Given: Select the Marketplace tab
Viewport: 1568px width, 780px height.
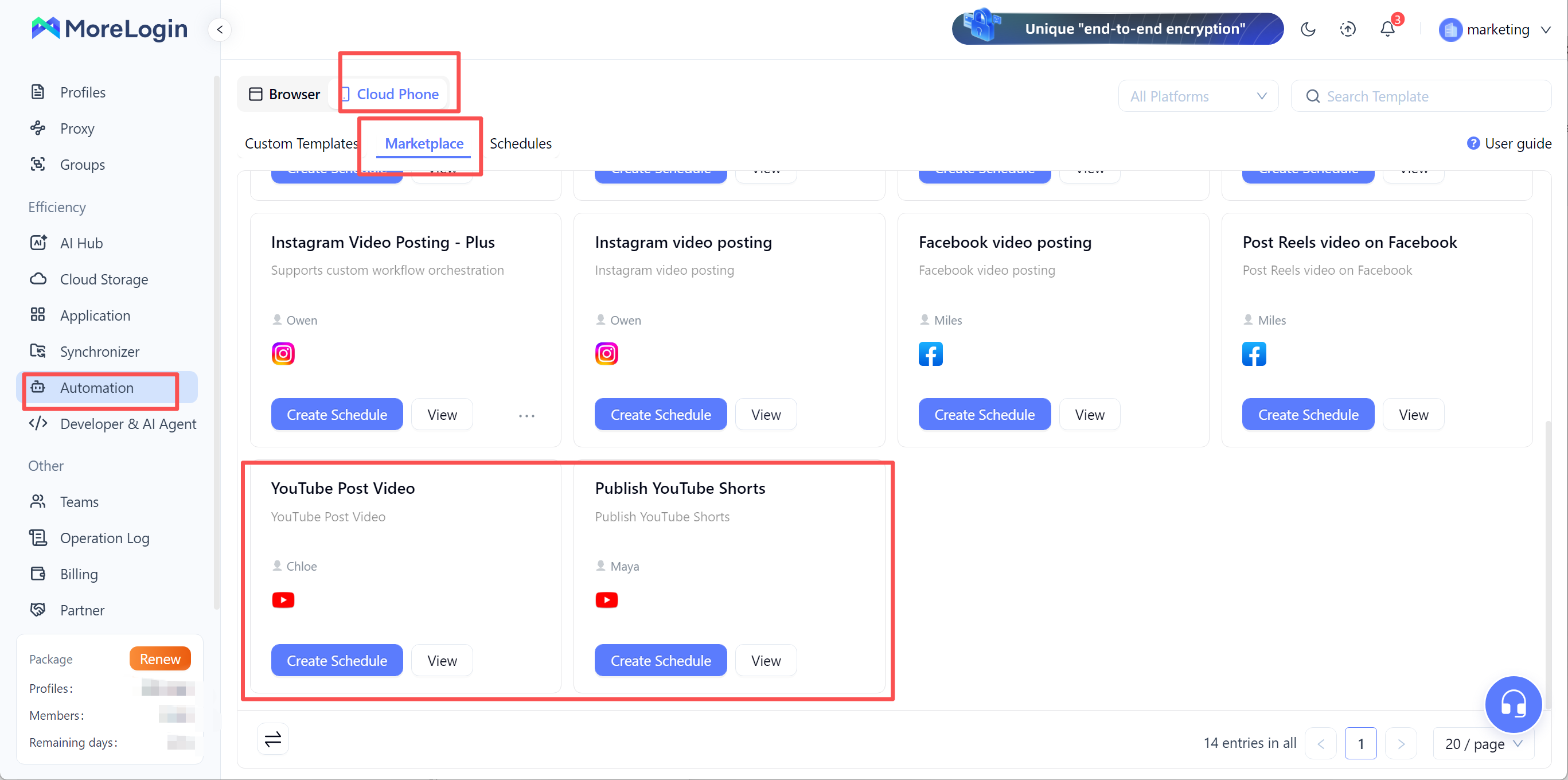Looking at the screenshot, I should click(424, 143).
